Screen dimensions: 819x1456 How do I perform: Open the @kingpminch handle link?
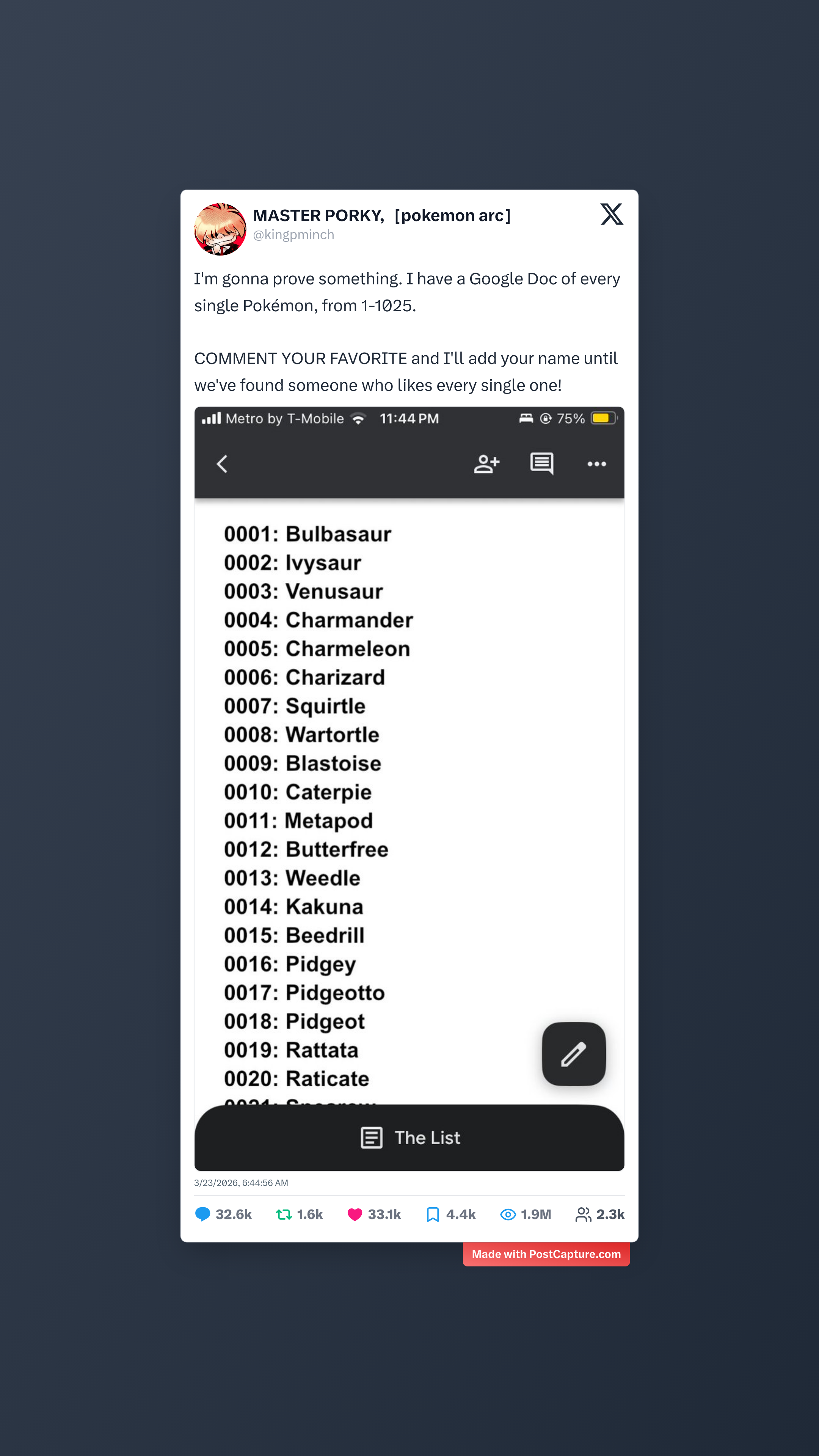point(293,235)
